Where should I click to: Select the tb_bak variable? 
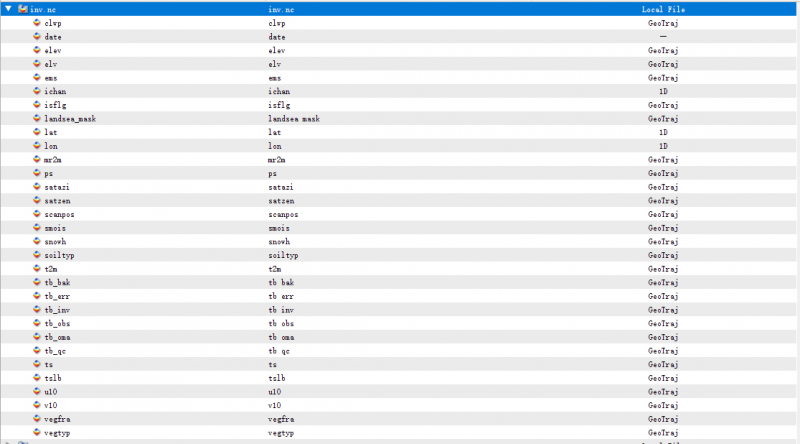coord(57,283)
